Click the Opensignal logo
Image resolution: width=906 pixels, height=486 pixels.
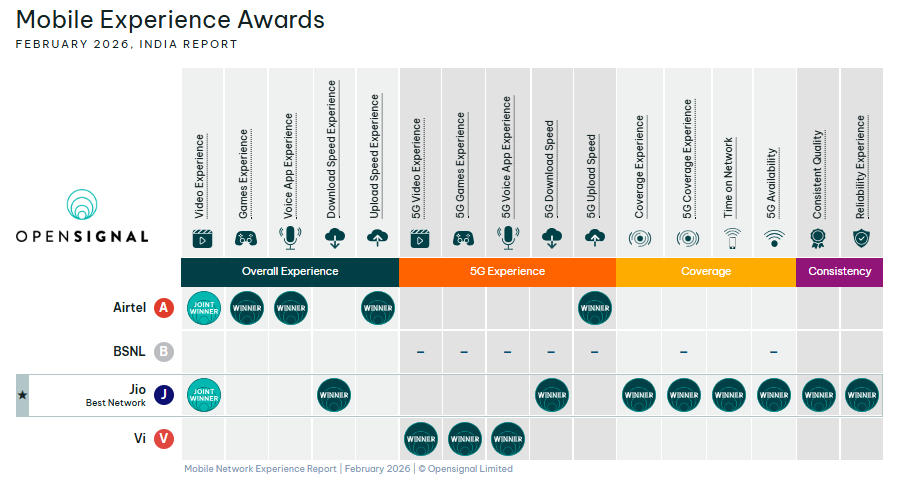[82, 216]
